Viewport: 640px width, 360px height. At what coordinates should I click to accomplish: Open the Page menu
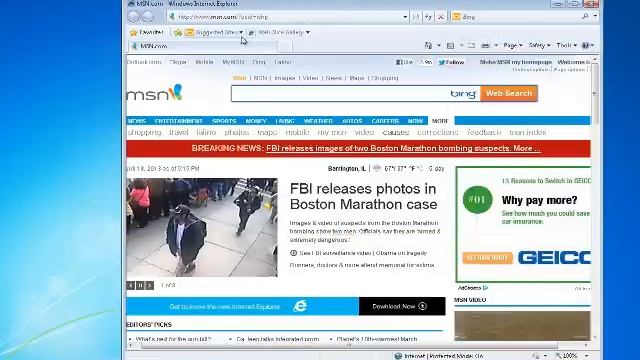513,45
